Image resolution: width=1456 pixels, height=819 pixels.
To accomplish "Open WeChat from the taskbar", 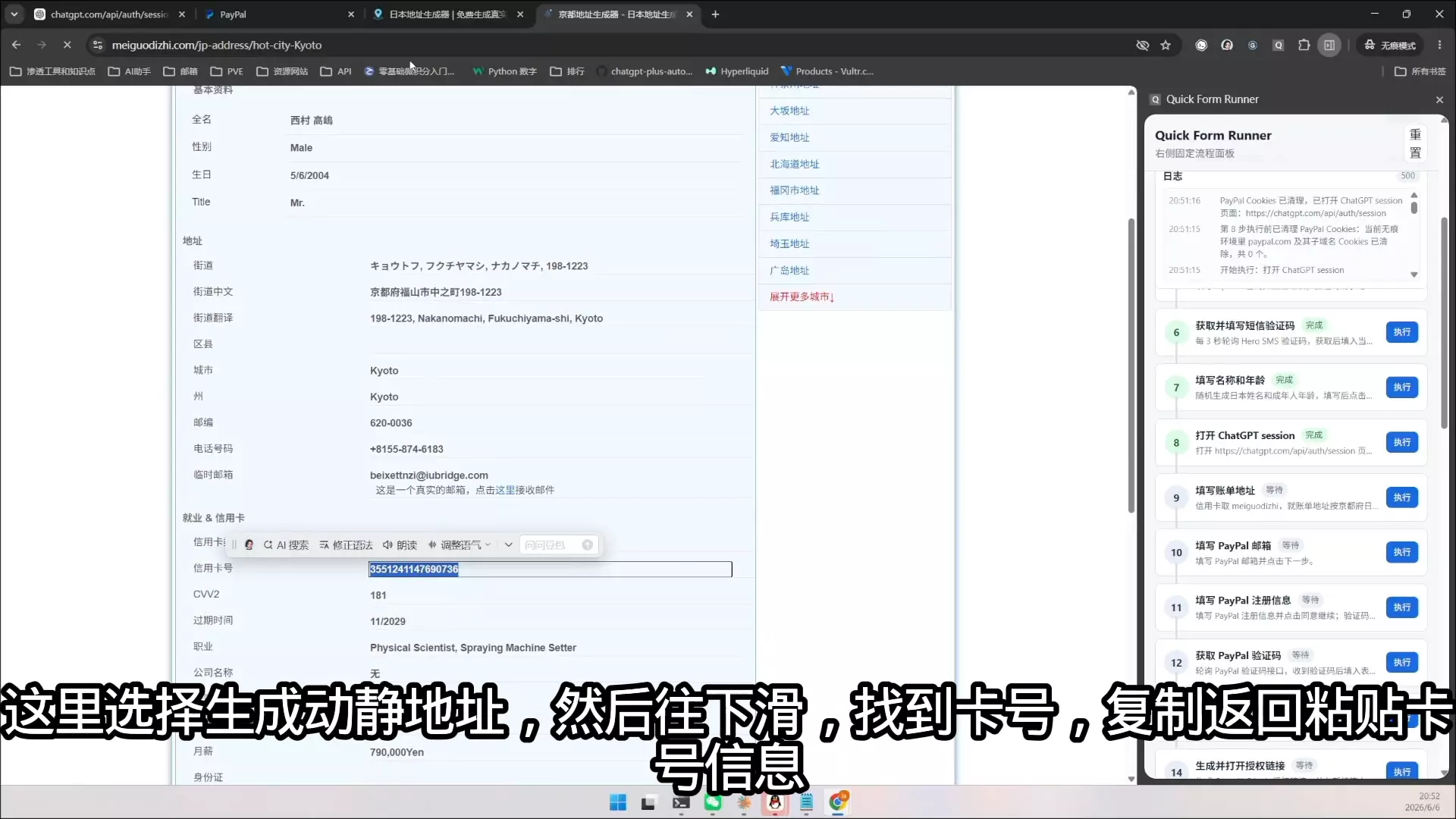I will pos(713,802).
